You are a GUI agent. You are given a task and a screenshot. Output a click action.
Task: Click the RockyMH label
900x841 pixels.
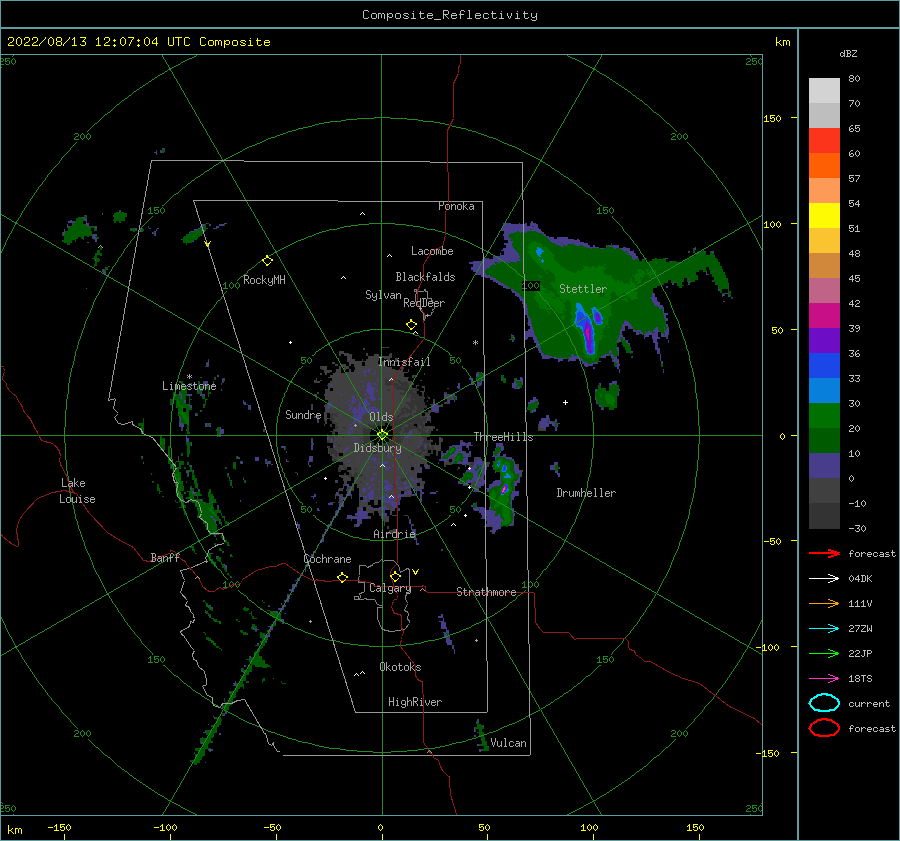264,280
